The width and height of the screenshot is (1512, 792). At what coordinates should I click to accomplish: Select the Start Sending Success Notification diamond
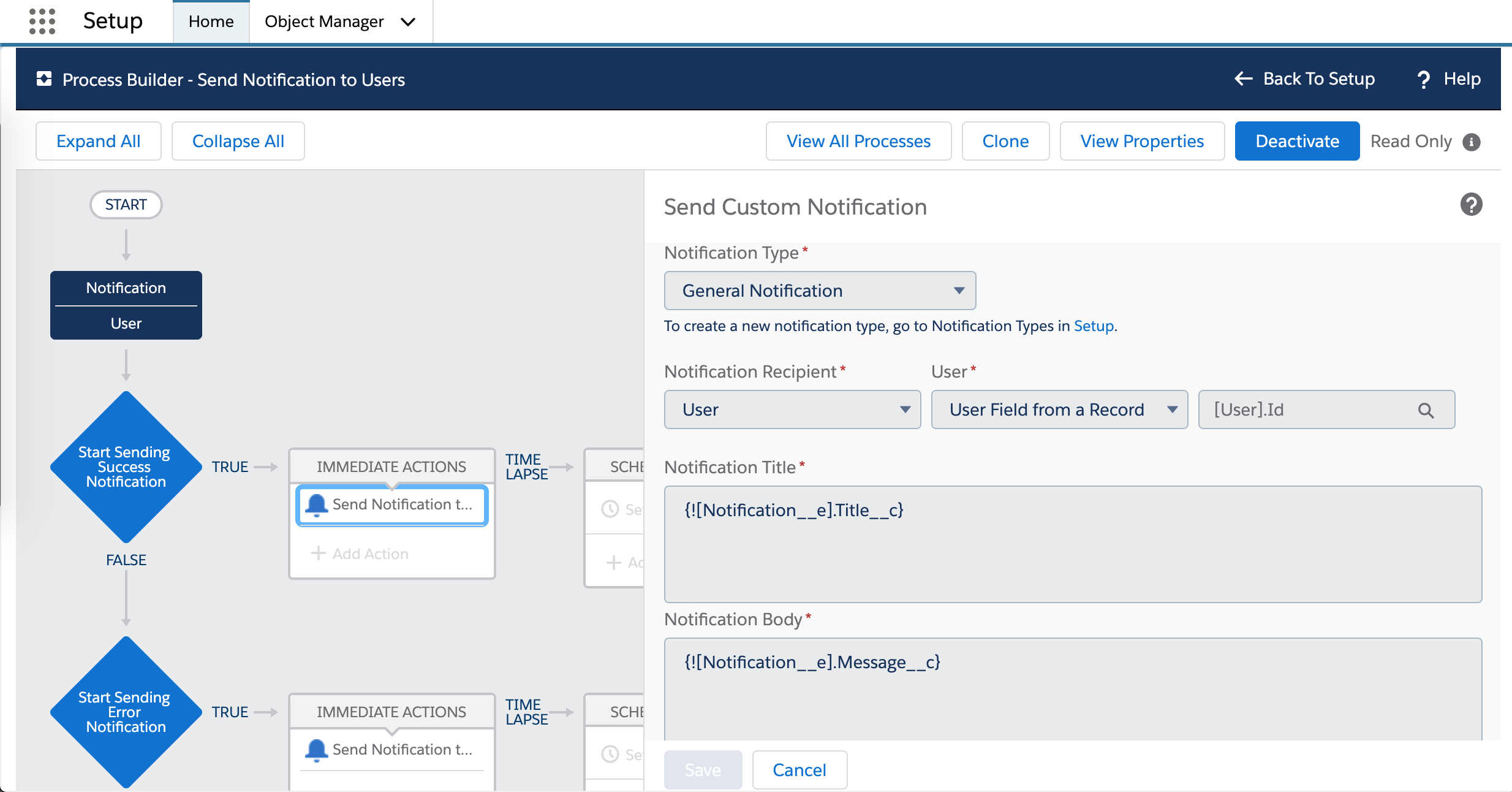tap(126, 467)
